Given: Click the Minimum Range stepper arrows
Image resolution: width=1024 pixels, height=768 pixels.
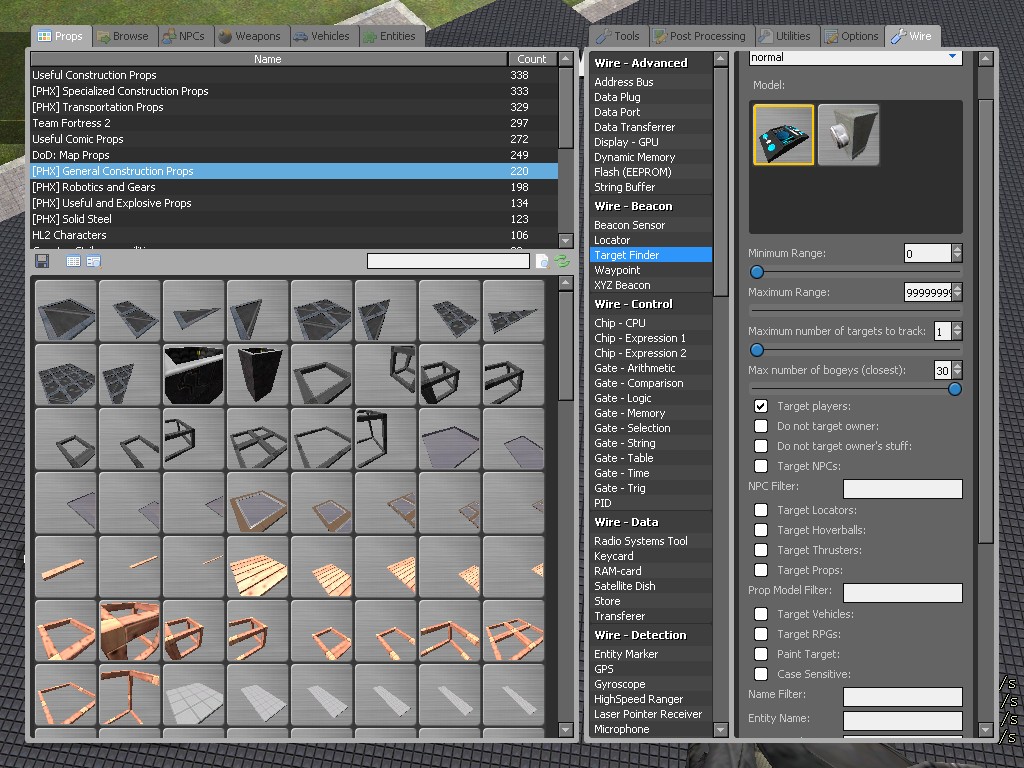Looking at the screenshot, I should [x=957, y=254].
